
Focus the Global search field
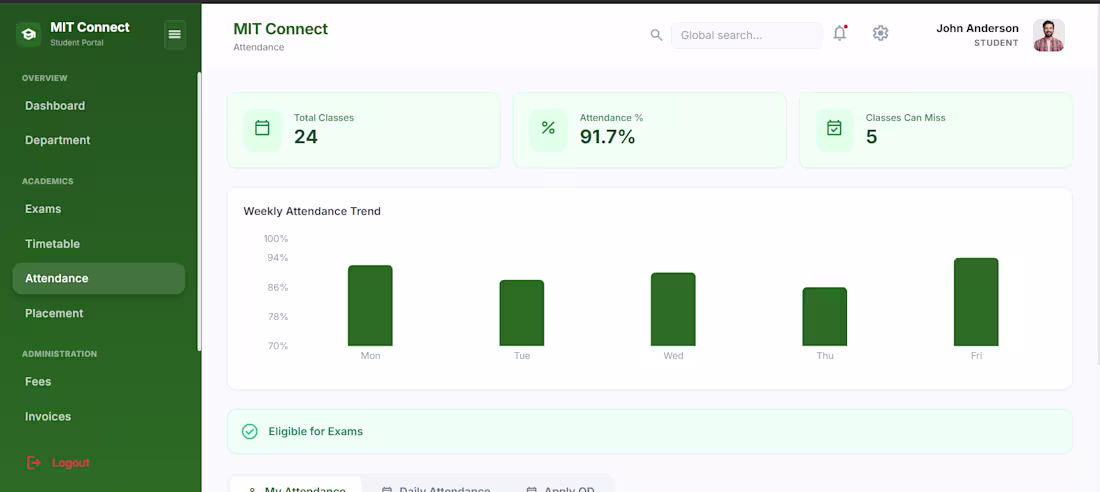(746, 35)
